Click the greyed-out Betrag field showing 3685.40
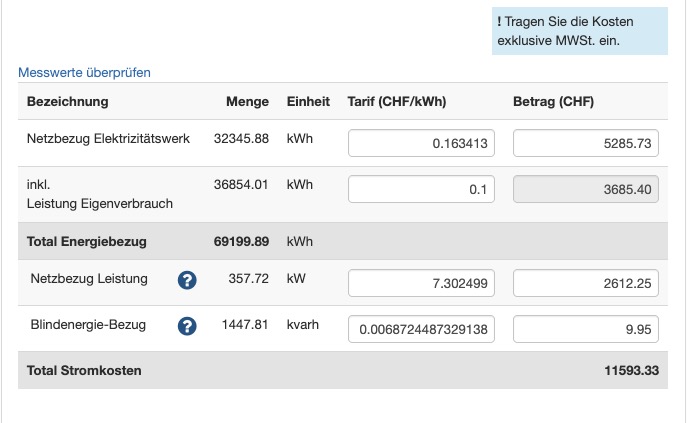Screen dimensions: 689x423 pos(586,190)
